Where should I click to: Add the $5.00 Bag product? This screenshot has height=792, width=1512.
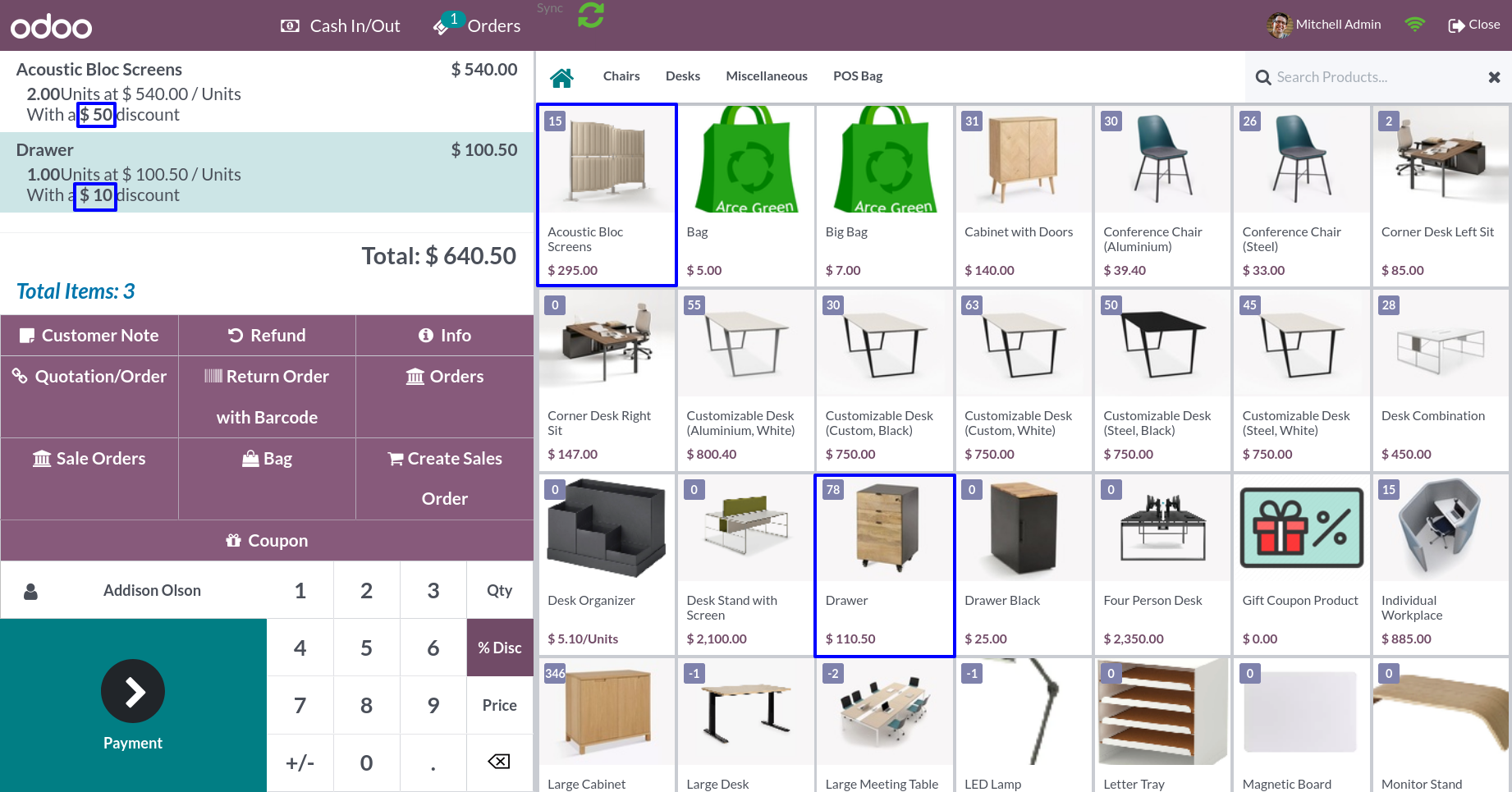(745, 195)
